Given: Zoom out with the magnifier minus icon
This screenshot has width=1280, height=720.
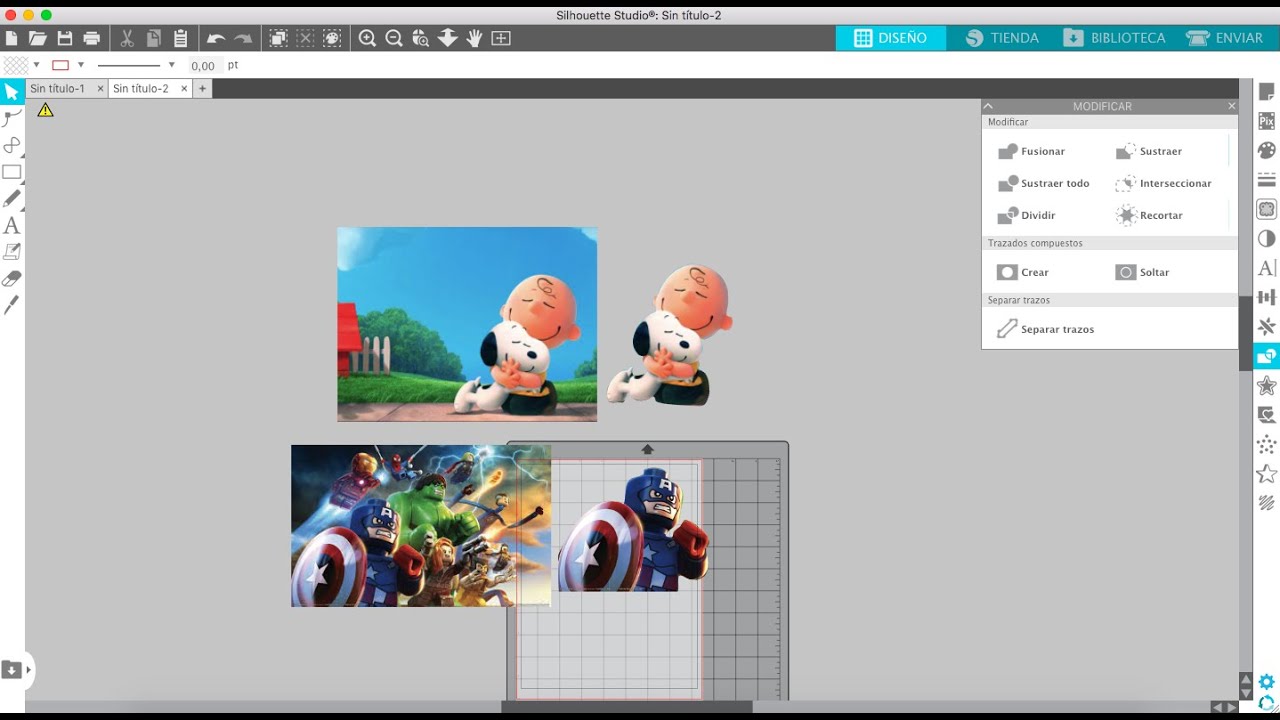Looking at the screenshot, I should (x=394, y=38).
